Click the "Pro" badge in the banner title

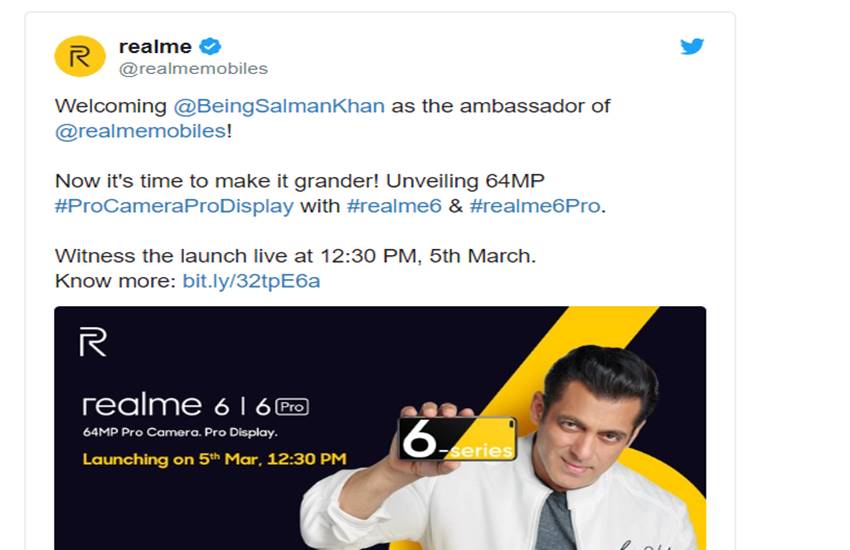pos(293,406)
